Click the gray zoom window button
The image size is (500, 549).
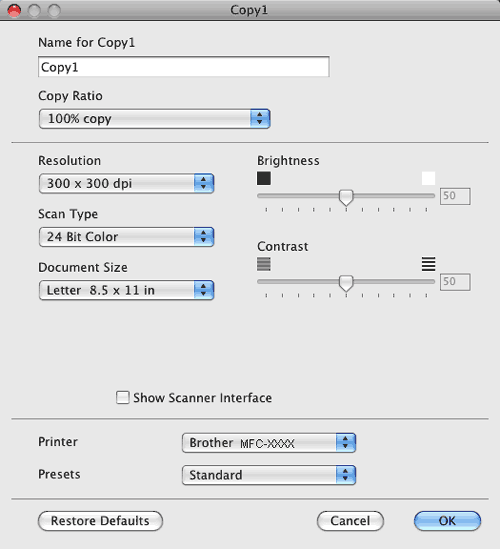click(54, 11)
